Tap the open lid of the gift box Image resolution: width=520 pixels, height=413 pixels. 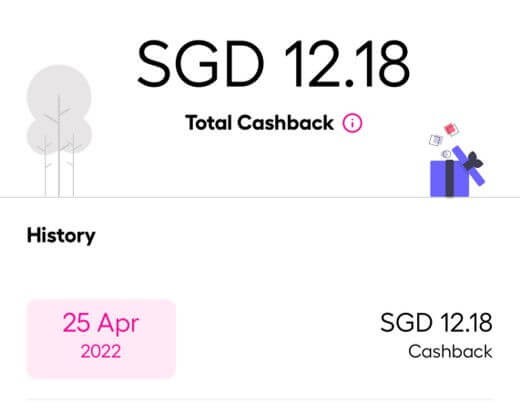click(x=468, y=166)
